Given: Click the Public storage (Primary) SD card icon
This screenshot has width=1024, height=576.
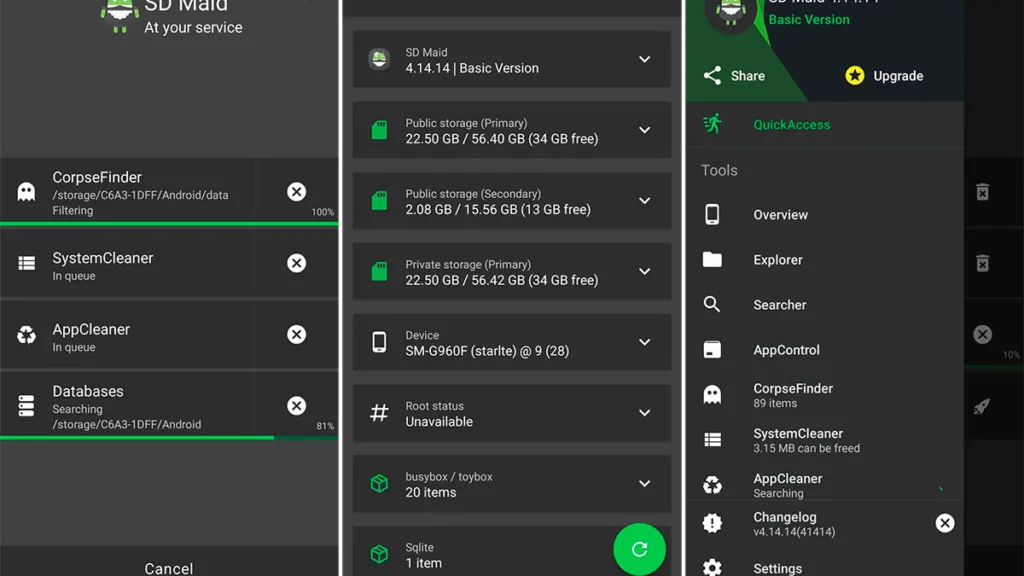Looking at the screenshot, I should [x=379, y=130].
